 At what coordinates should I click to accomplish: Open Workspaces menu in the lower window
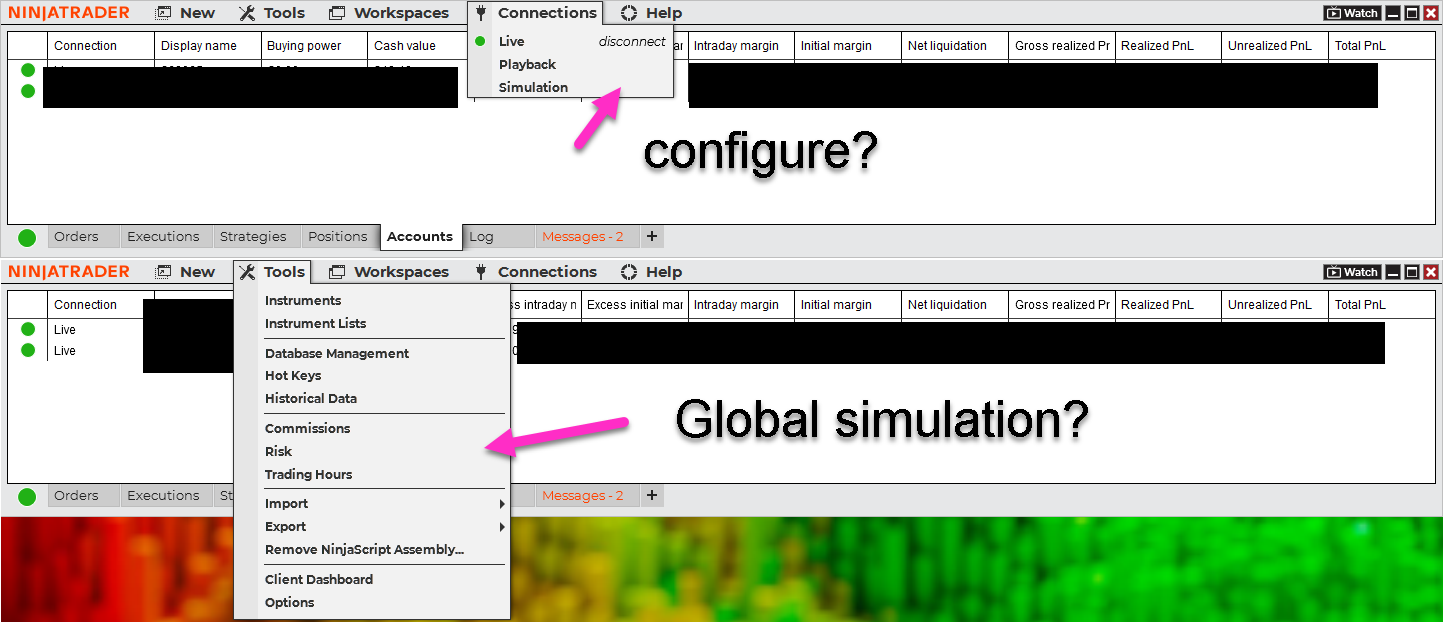point(389,272)
